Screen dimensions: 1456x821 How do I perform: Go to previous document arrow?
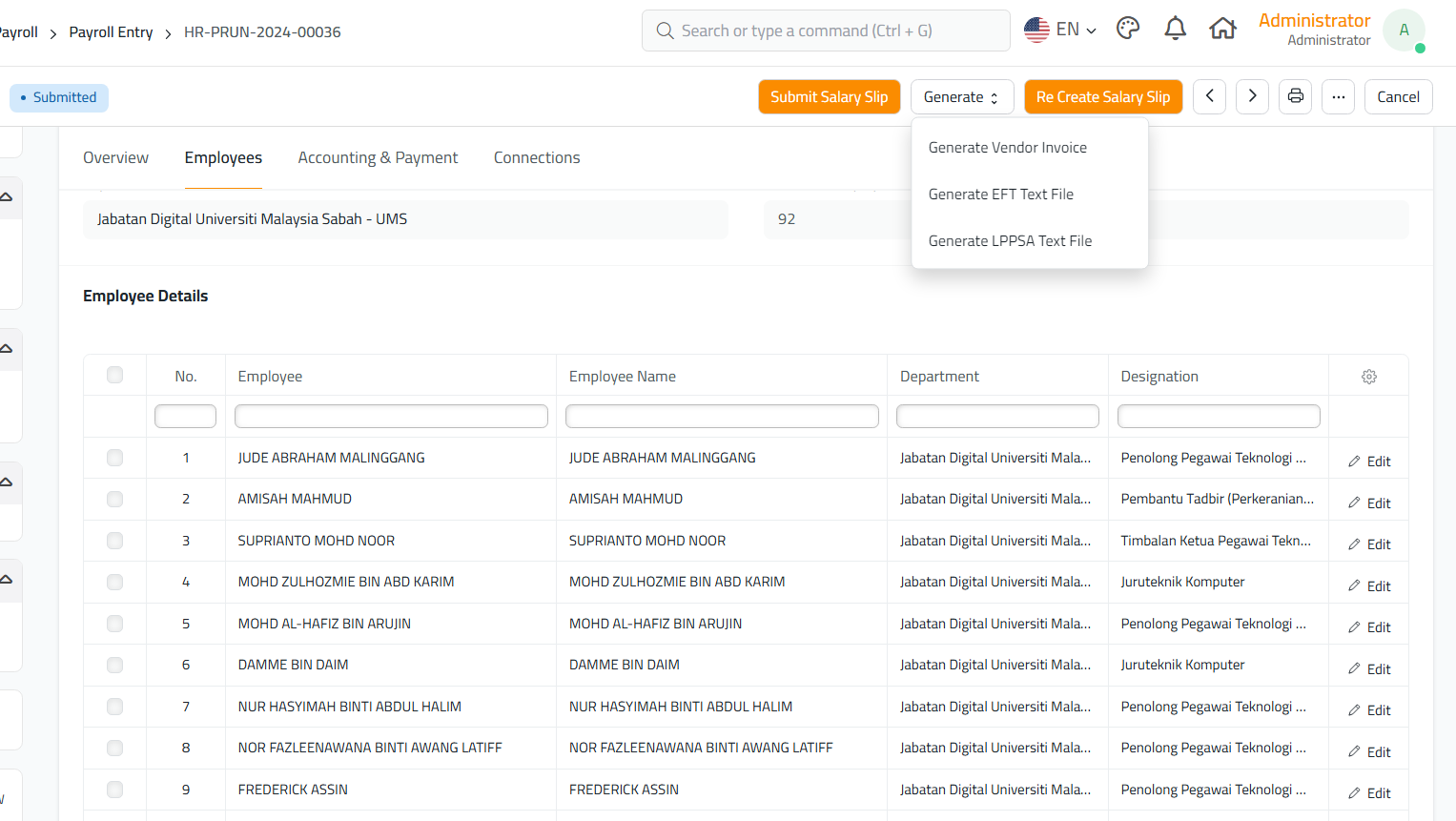[x=1209, y=96]
